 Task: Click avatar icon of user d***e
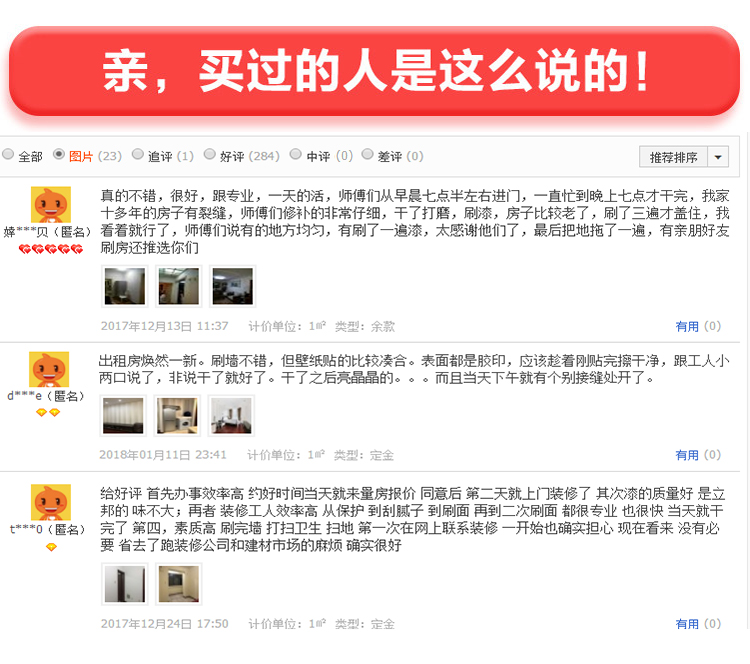[49, 369]
